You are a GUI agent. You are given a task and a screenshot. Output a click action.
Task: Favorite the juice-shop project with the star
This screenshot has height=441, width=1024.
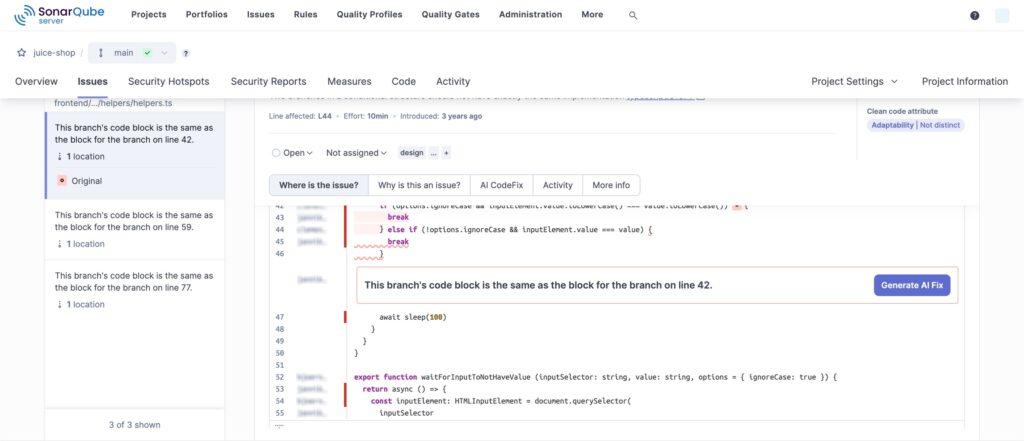21,53
